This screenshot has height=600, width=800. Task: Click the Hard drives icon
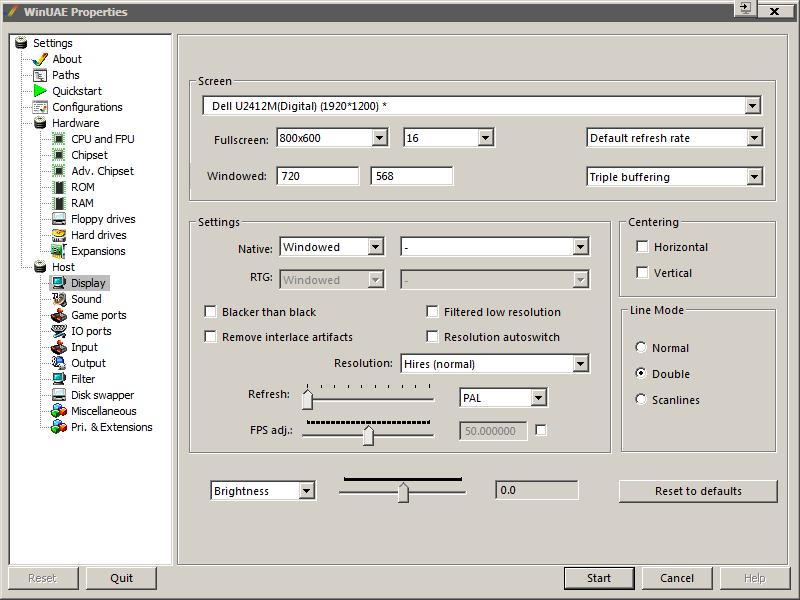59,235
